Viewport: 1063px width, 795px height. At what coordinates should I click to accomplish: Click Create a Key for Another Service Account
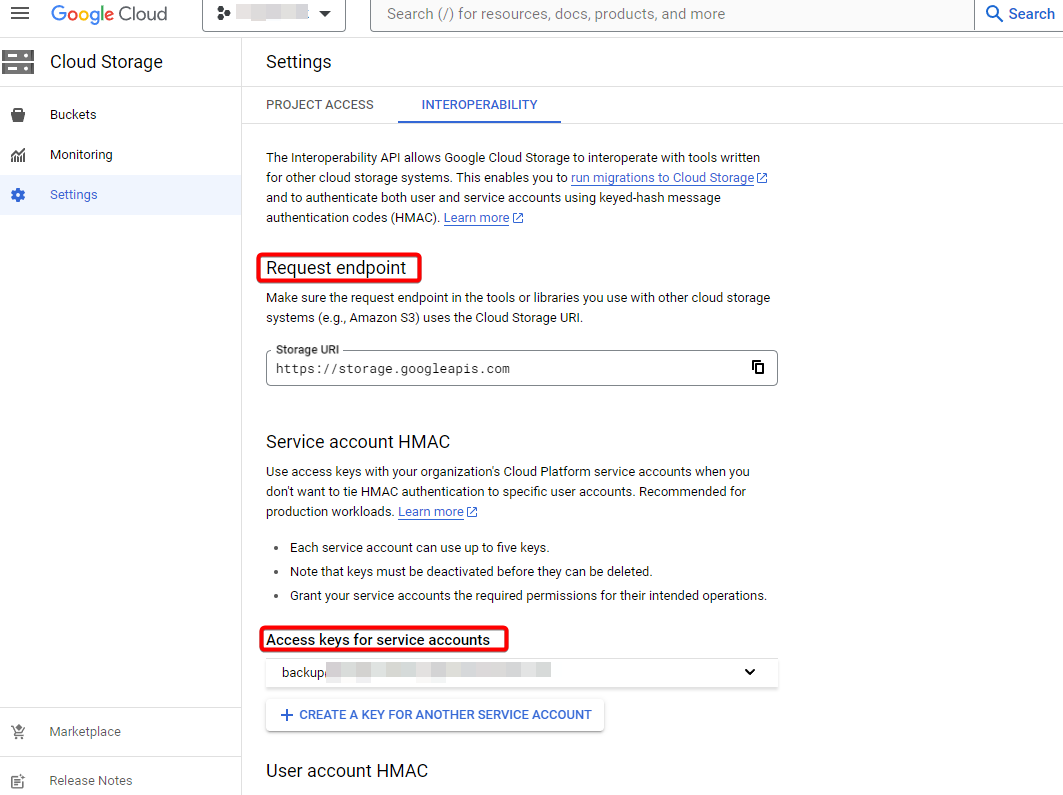tap(434, 714)
